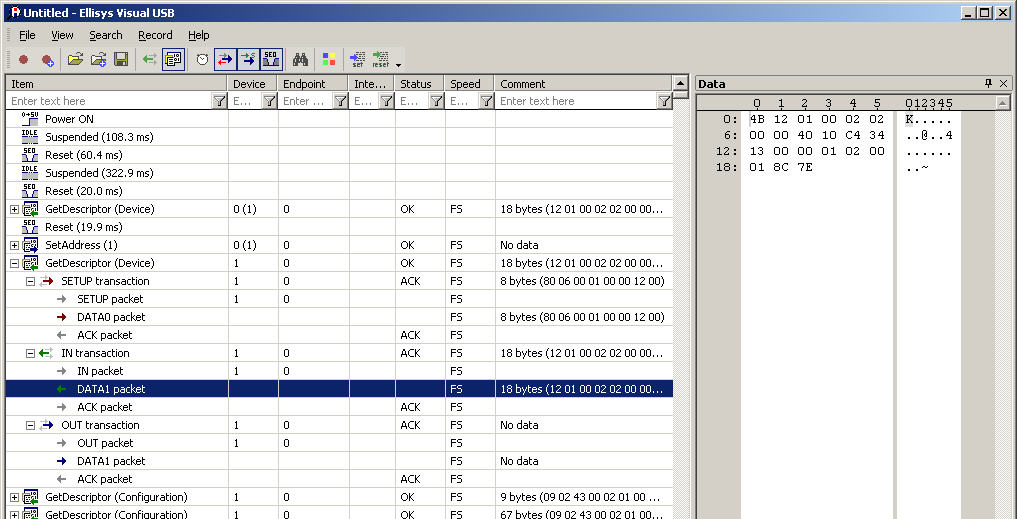1017x519 pixels.
Task: Click the Endpoint filter text field
Action: pos(306,101)
